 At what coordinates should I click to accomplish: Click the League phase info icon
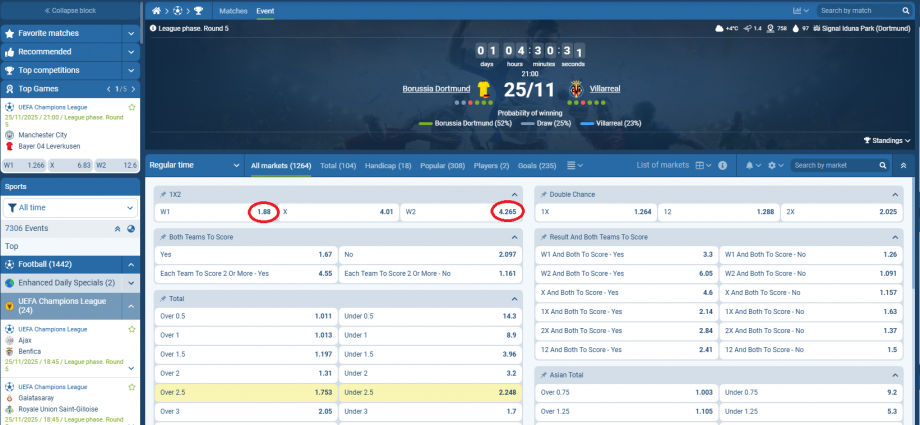click(153, 28)
